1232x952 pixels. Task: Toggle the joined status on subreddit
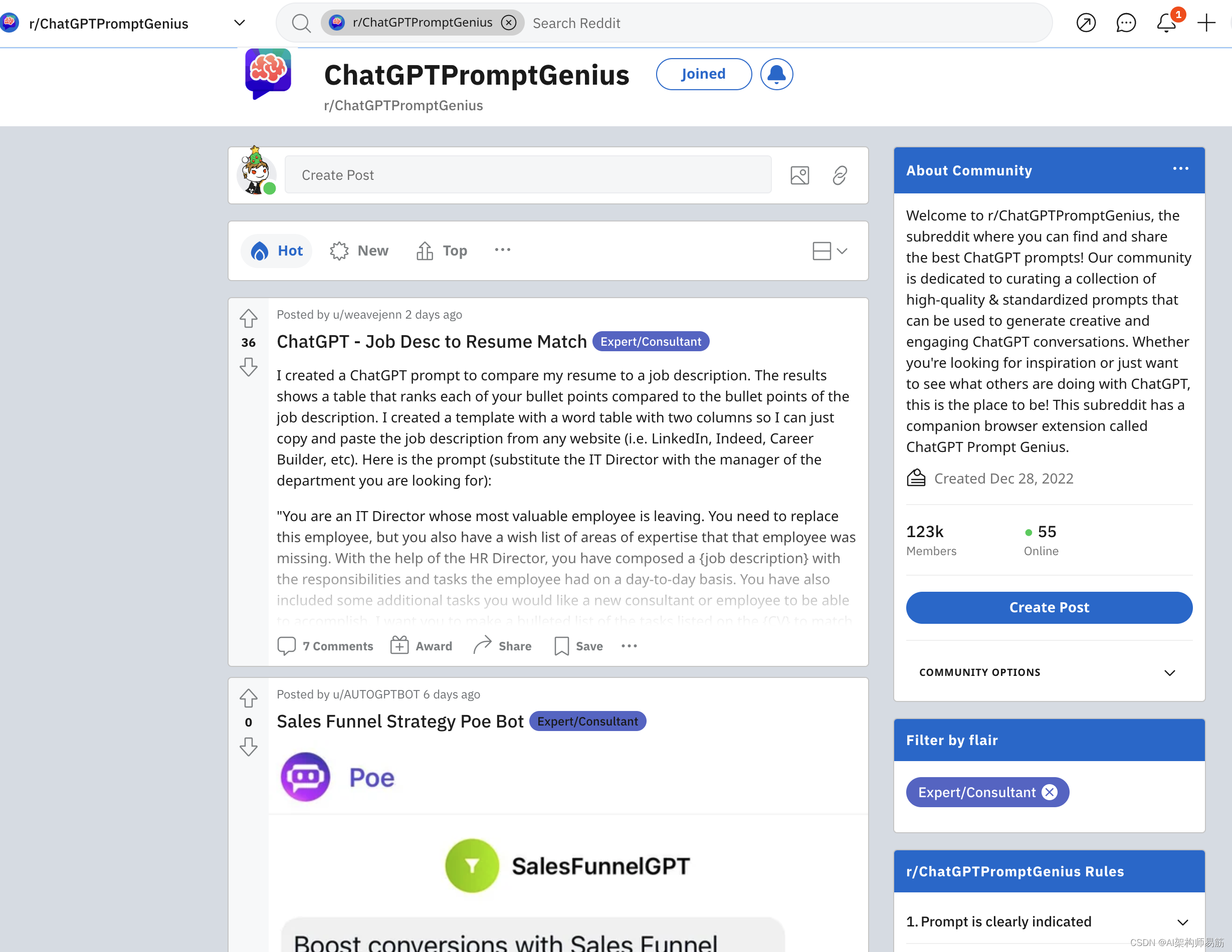703,73
